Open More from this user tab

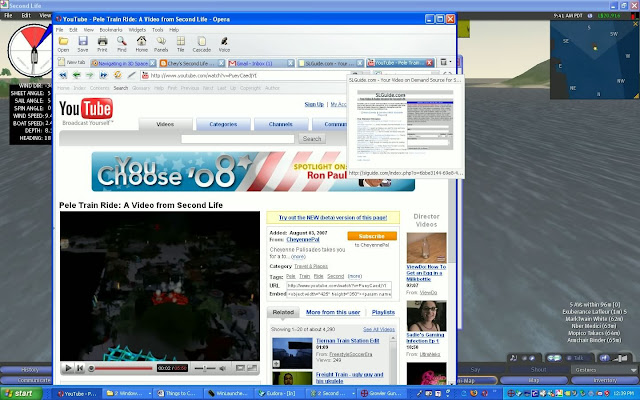333,312
